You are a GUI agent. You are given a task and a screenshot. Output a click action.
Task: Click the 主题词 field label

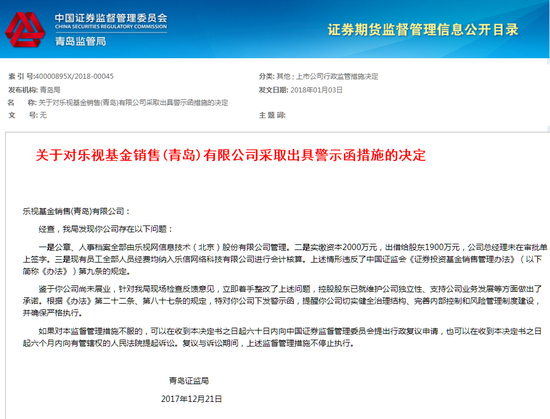[x=272, y=115]
